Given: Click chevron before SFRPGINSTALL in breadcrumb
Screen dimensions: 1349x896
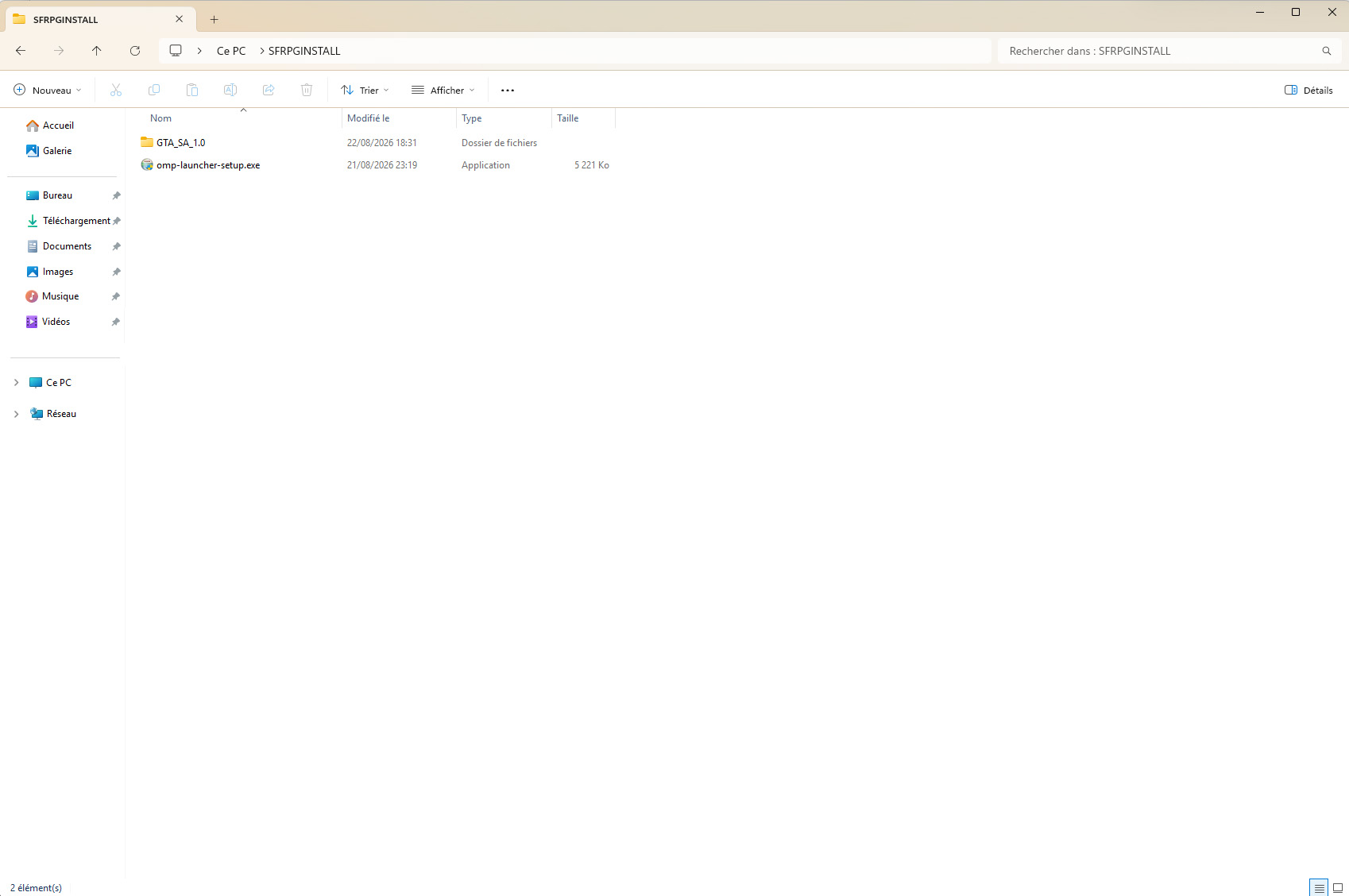Looking at the screenshot, I should [x=262, y=51].
